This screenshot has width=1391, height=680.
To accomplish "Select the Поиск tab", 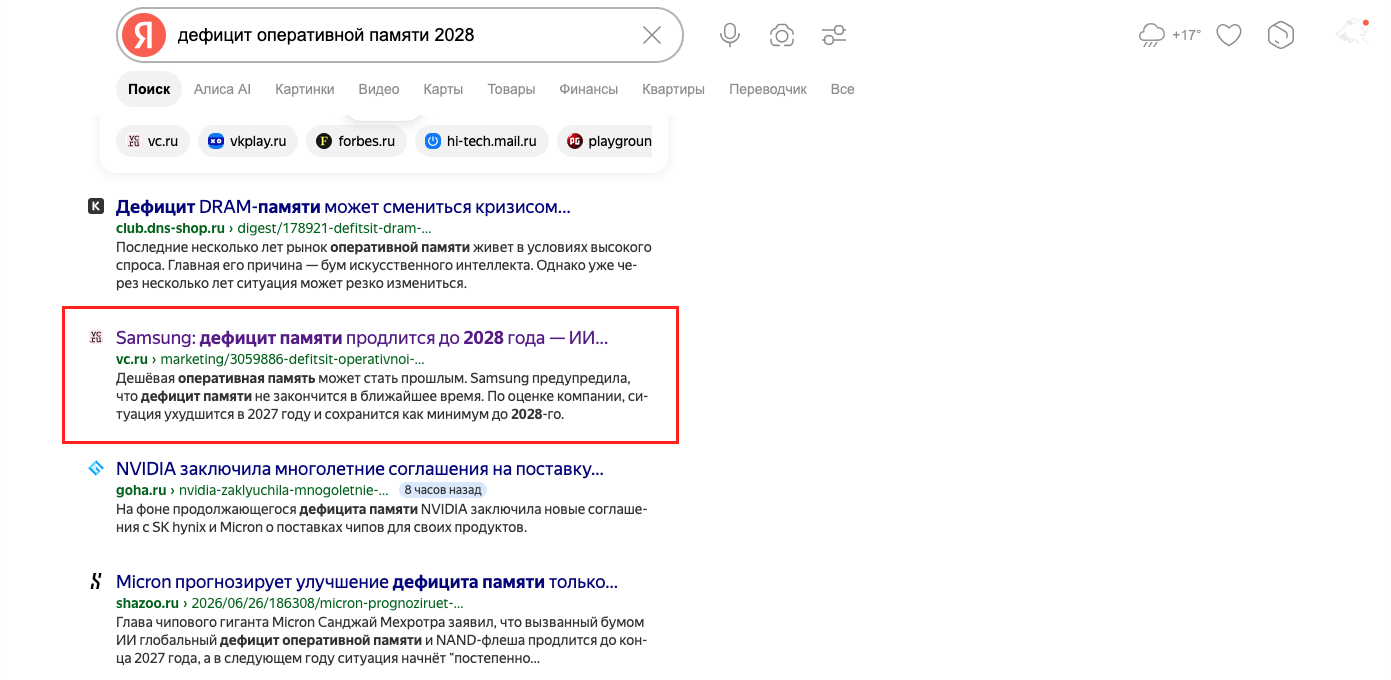I will point(149,89).
